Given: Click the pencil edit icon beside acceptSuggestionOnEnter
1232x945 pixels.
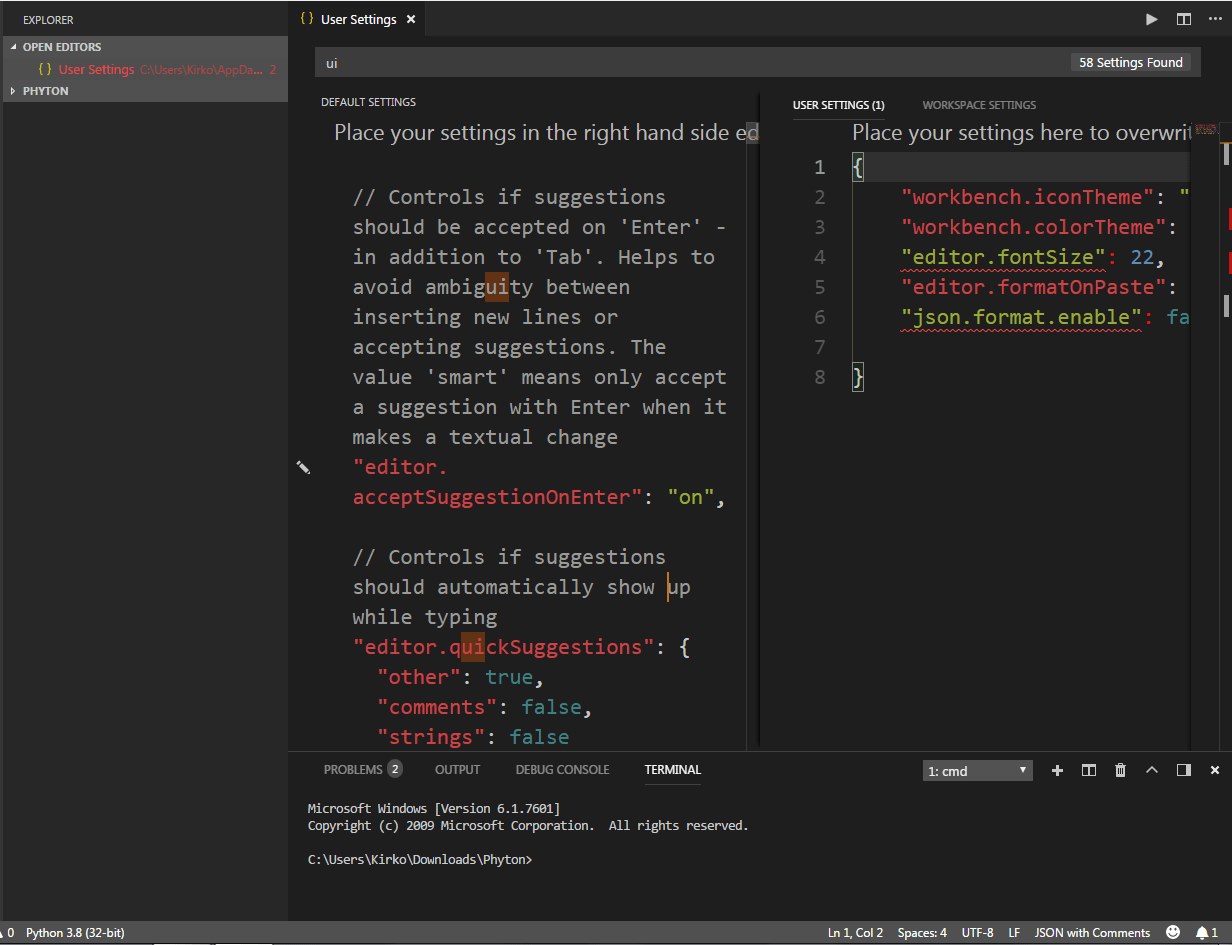Looking at the screenshot, I should click(303, 467).
